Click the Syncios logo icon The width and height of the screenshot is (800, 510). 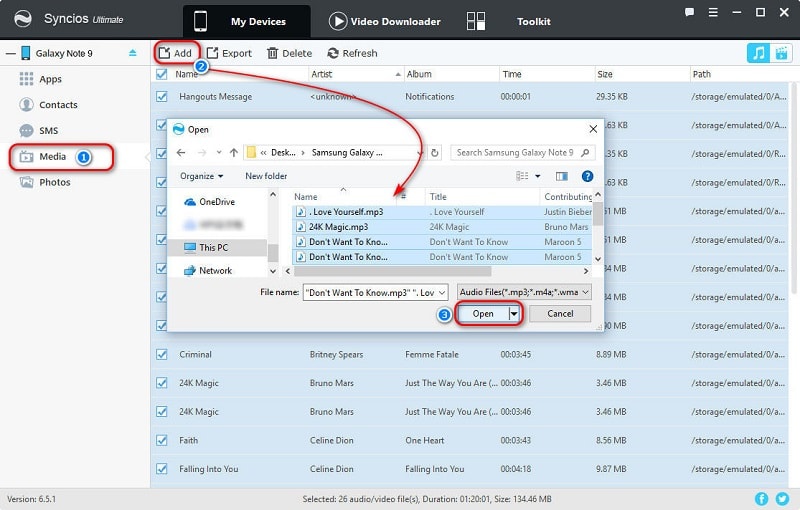(22, 19)
